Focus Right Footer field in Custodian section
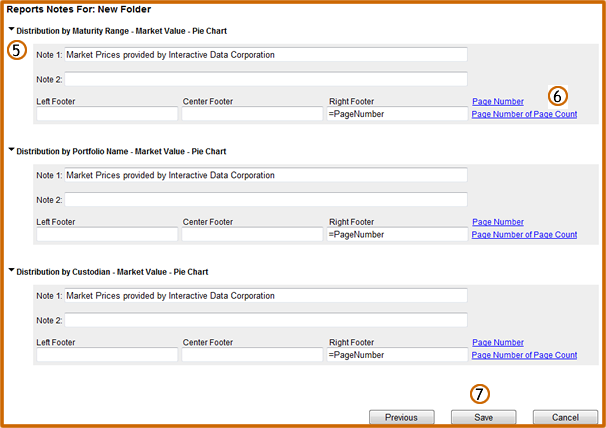The height and width of the screenshot is (428, 606). [397, 355]
